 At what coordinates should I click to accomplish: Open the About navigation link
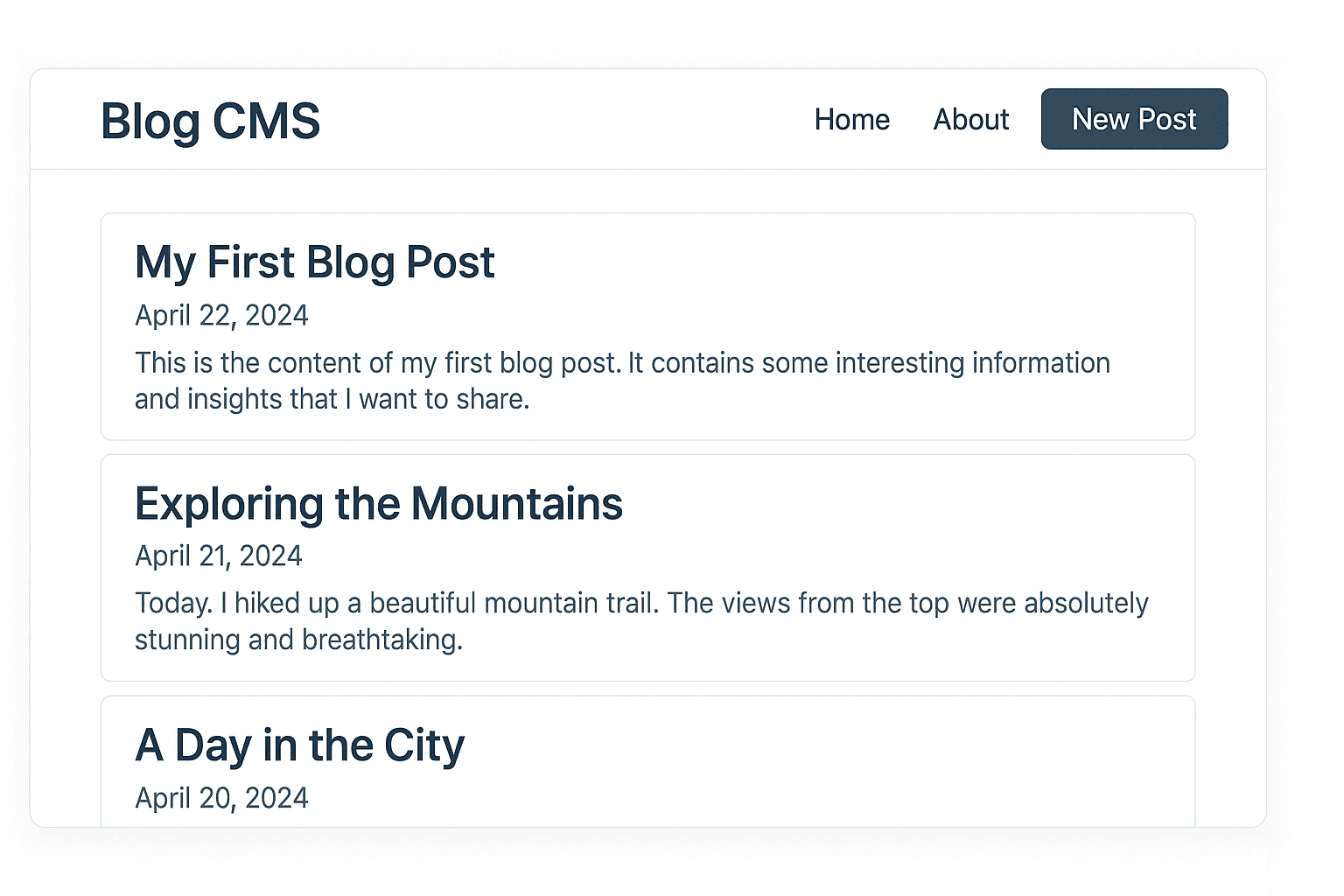(x=970, y=120)
